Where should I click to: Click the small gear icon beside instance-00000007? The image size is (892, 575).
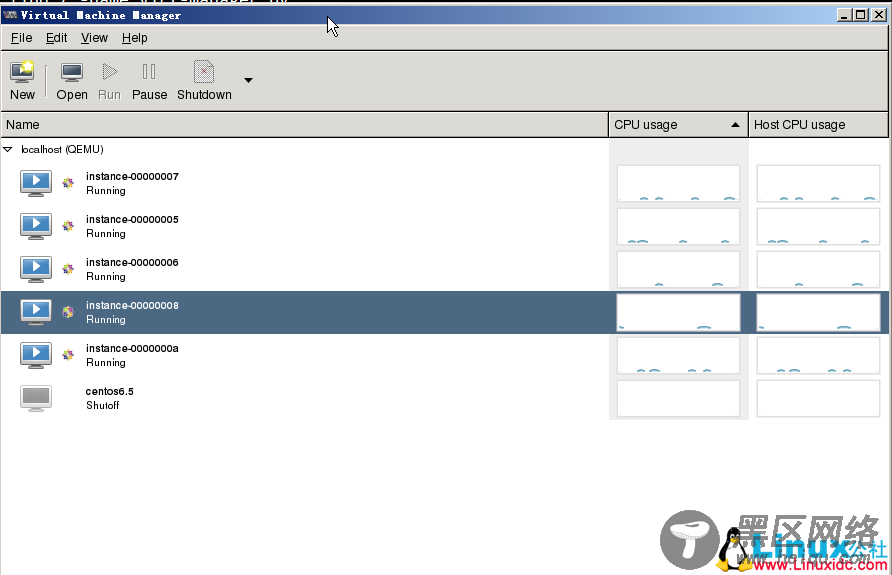[x=68, y=183]
